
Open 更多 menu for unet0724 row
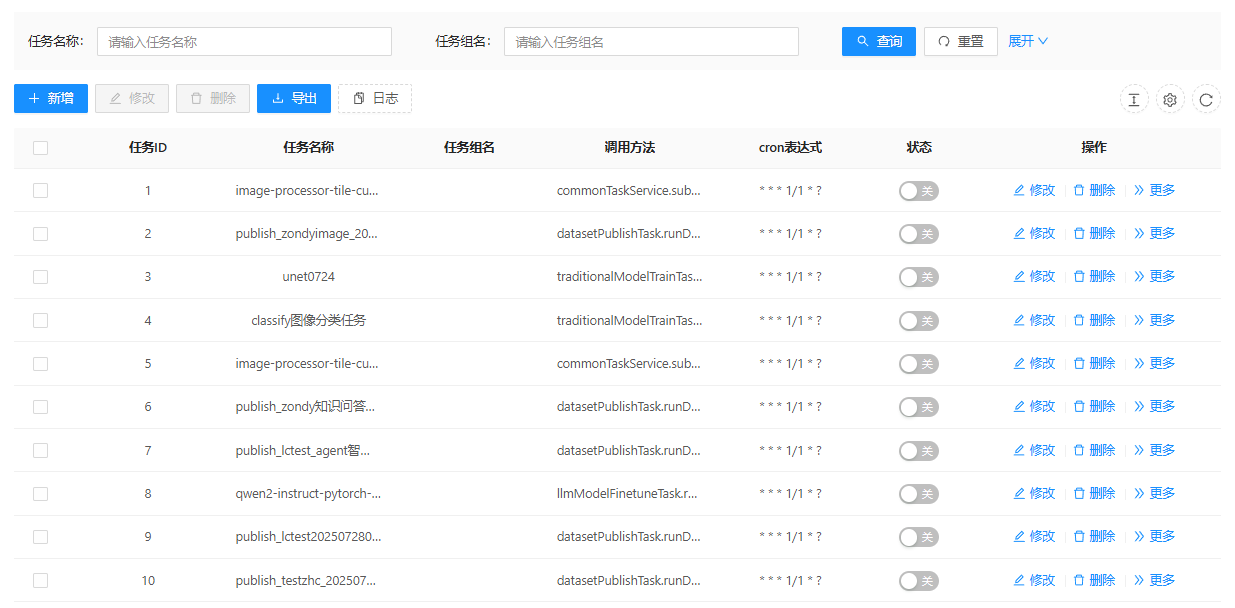[x=1154, y=276]
